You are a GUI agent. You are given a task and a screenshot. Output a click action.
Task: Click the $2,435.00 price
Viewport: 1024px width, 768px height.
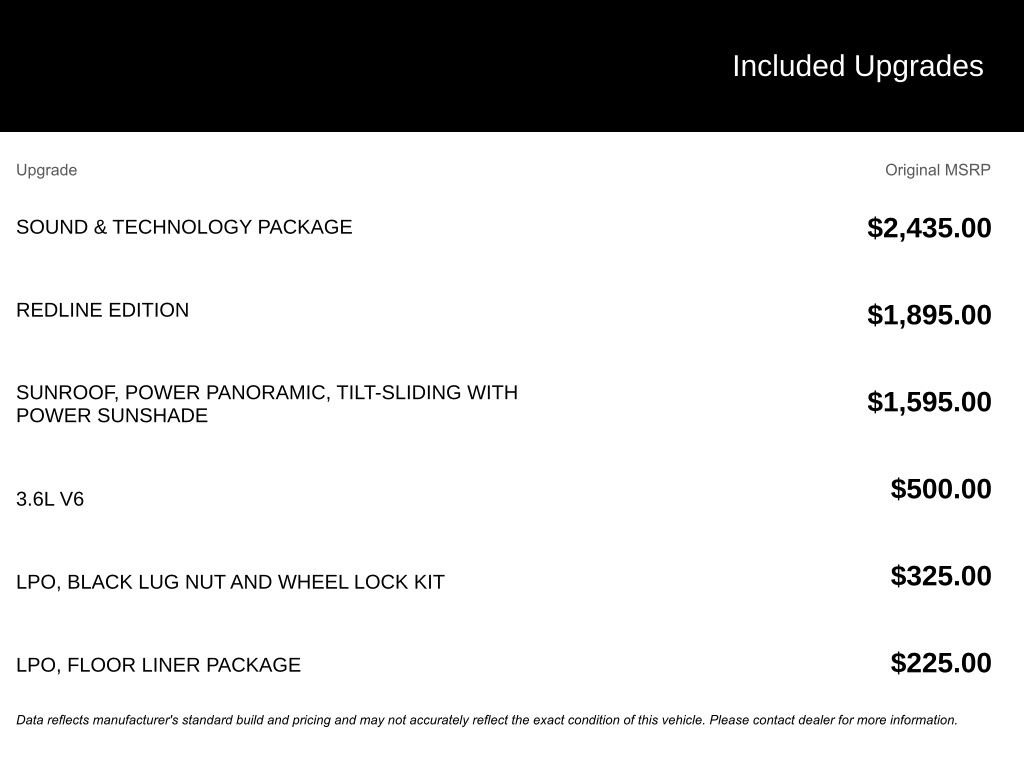929,228
